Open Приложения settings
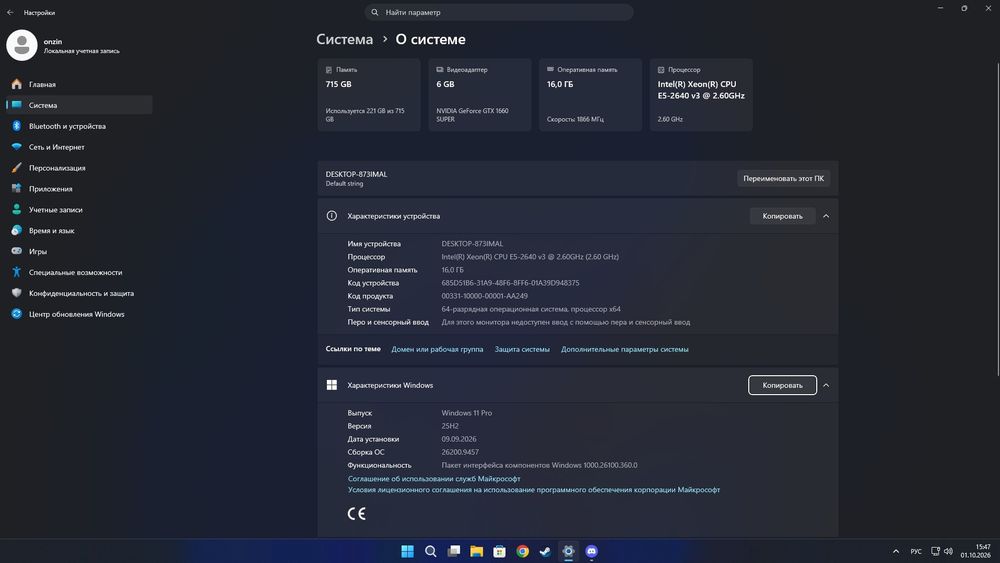Screen dimensions: 1000x563 [79, 189]
